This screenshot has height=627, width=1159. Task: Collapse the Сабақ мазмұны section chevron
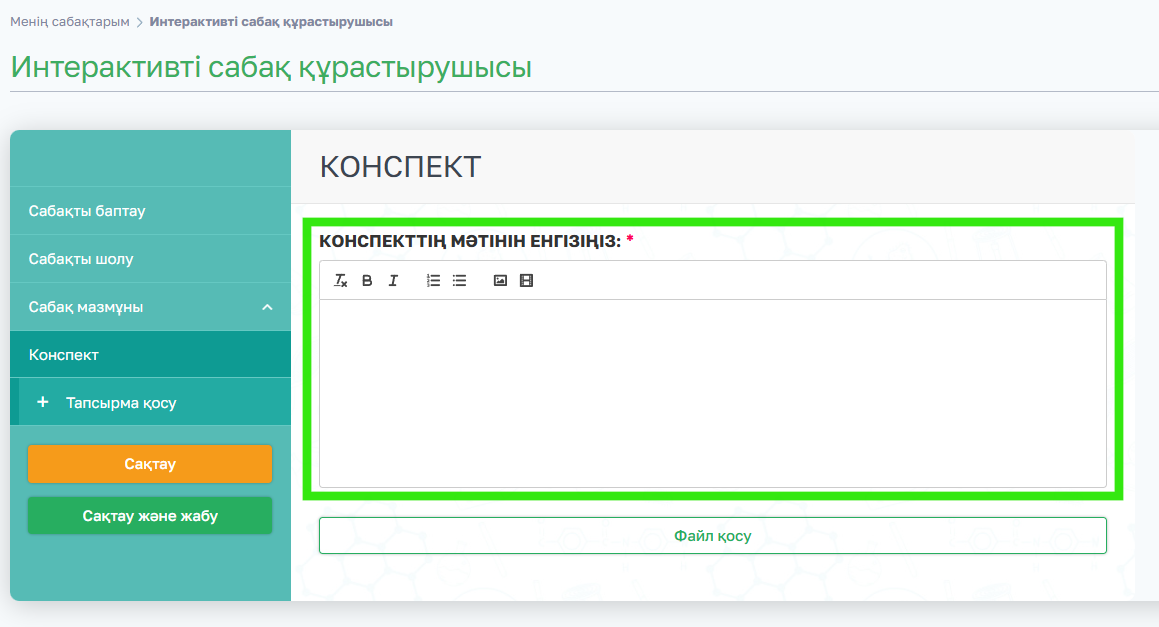coord(268,307)
